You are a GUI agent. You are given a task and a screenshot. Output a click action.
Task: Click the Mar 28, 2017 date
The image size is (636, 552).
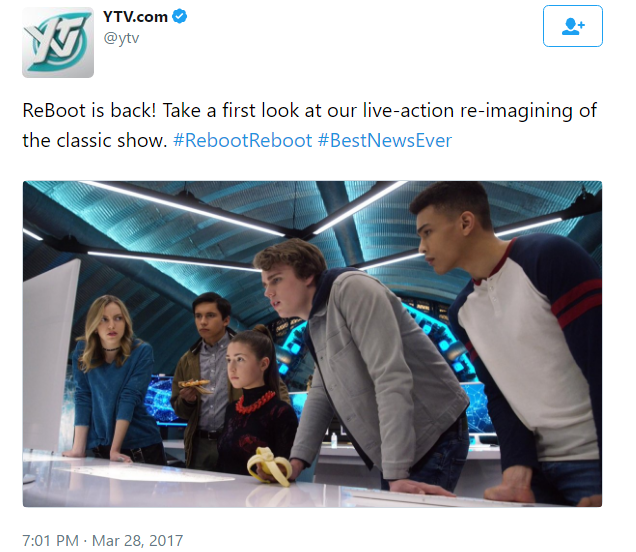click(137, 540)
